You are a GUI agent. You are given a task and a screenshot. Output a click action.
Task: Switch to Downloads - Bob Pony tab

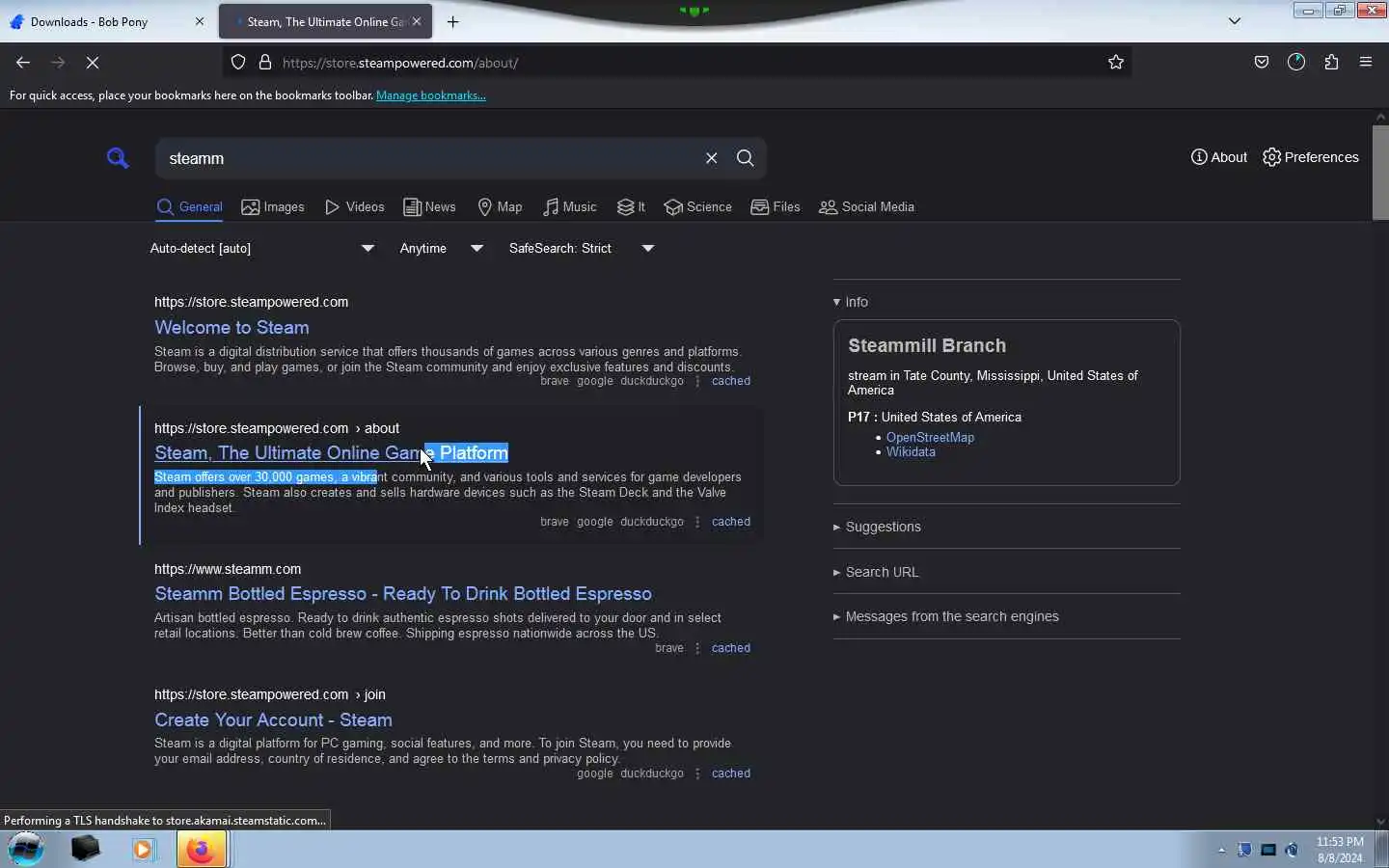pos(106,21)
